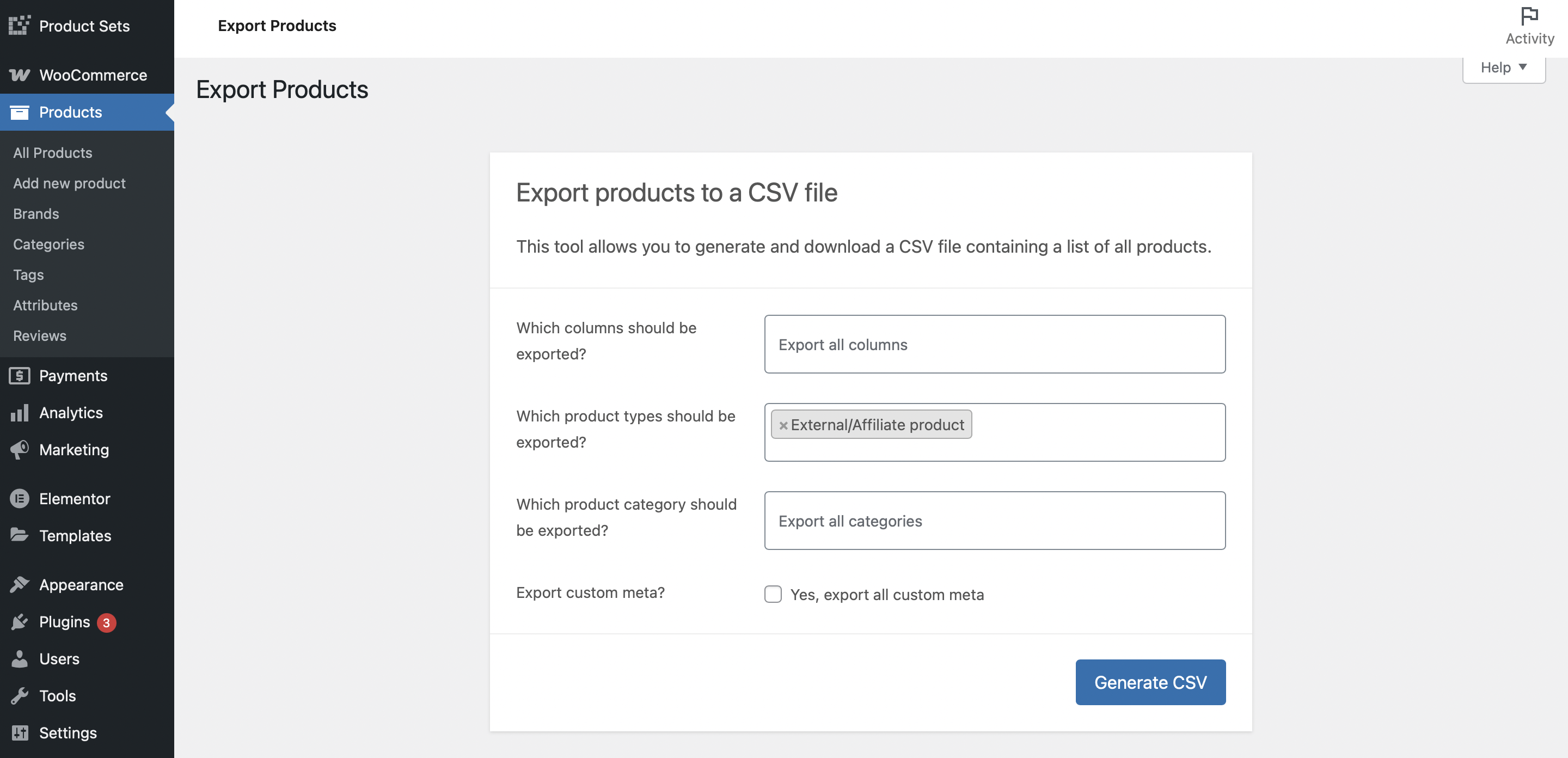1568x758 pixels.
Task: Click the Generate CSV button
Action: coord(1150,682)
